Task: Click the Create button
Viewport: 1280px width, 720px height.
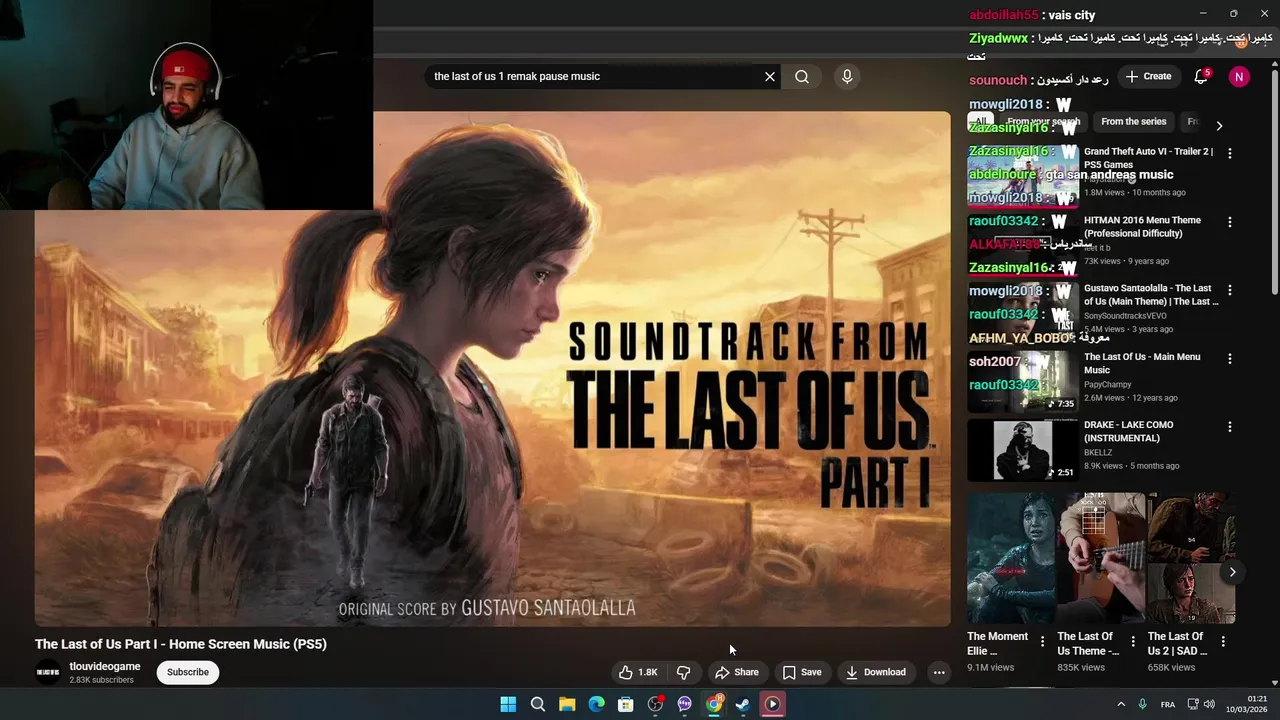Action: [1148, 76]
